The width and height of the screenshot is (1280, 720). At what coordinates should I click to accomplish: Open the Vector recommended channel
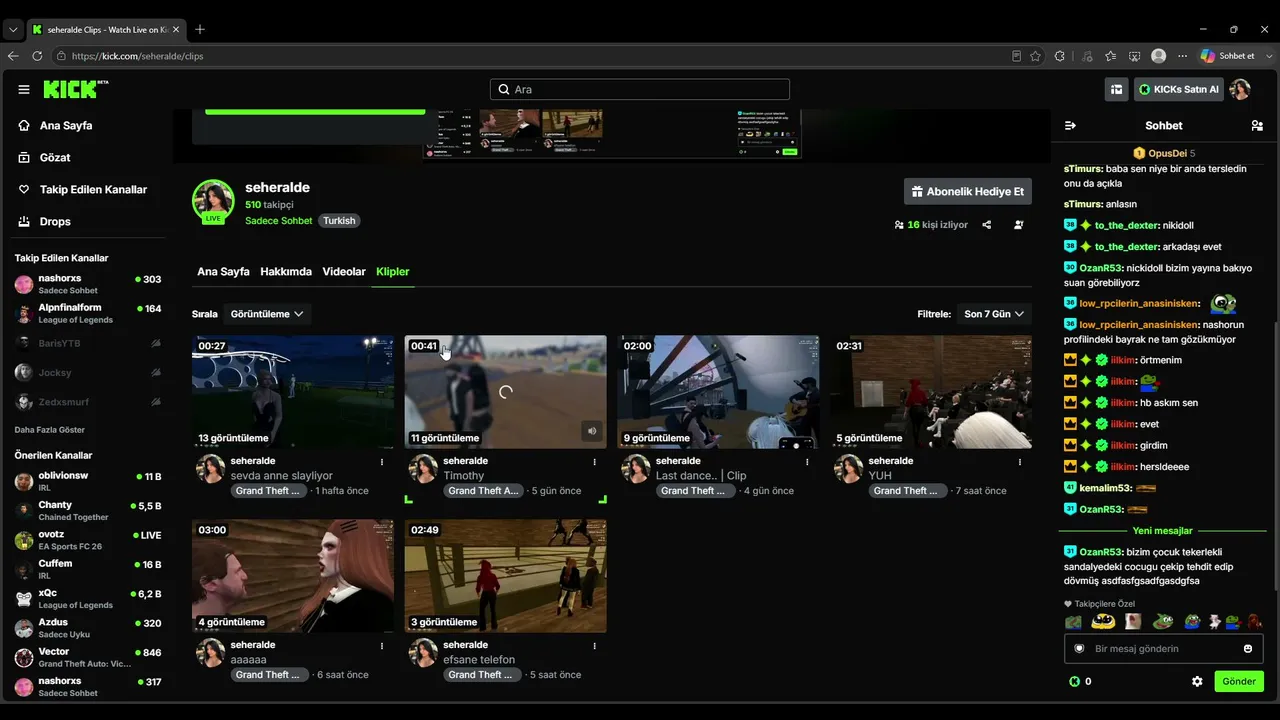(x=87, y=658)
